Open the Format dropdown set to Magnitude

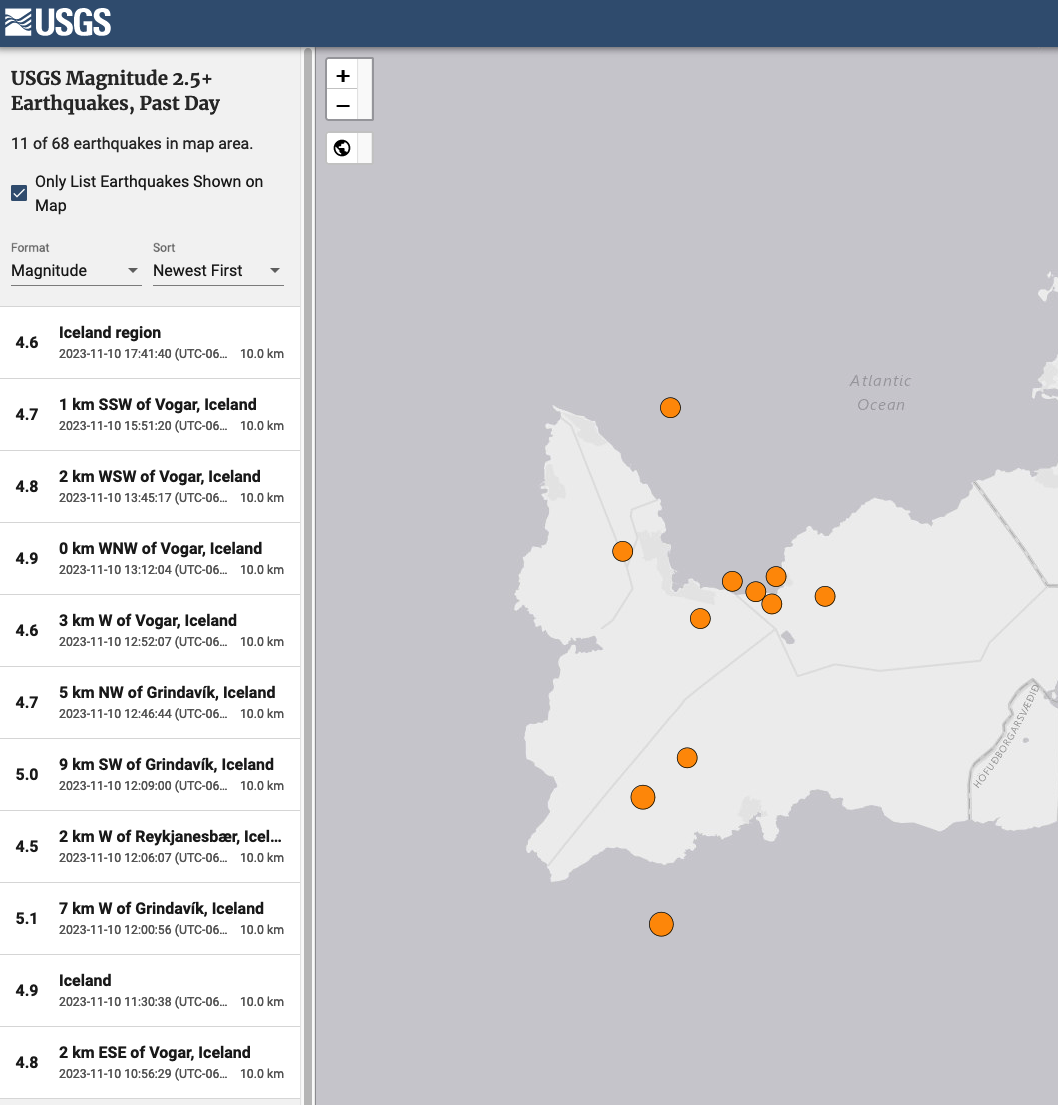point(76,271)
